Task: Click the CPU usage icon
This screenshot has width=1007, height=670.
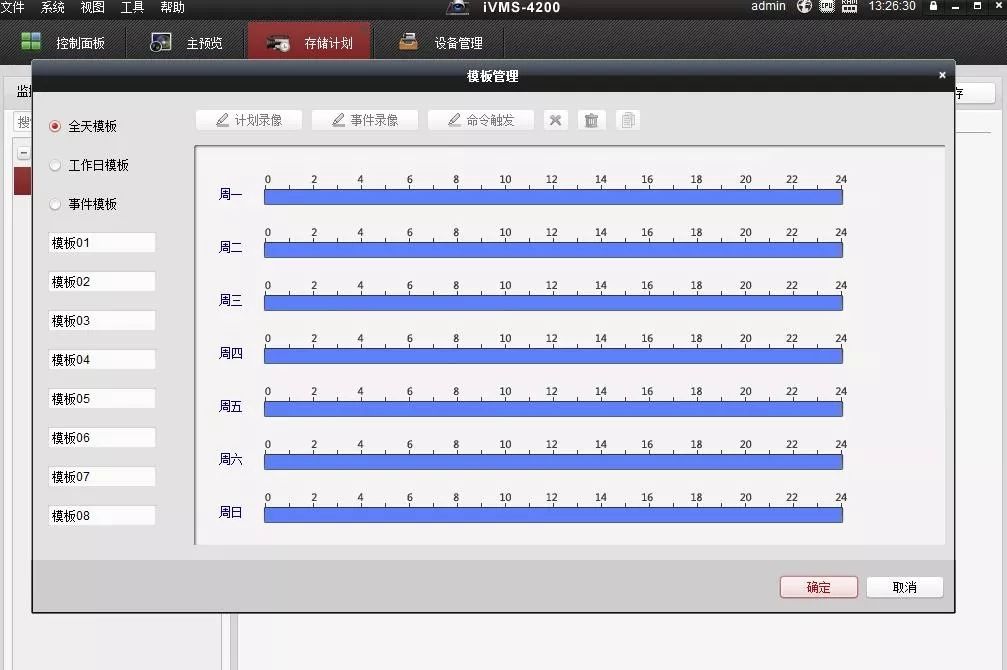Action: click(827, 6)
